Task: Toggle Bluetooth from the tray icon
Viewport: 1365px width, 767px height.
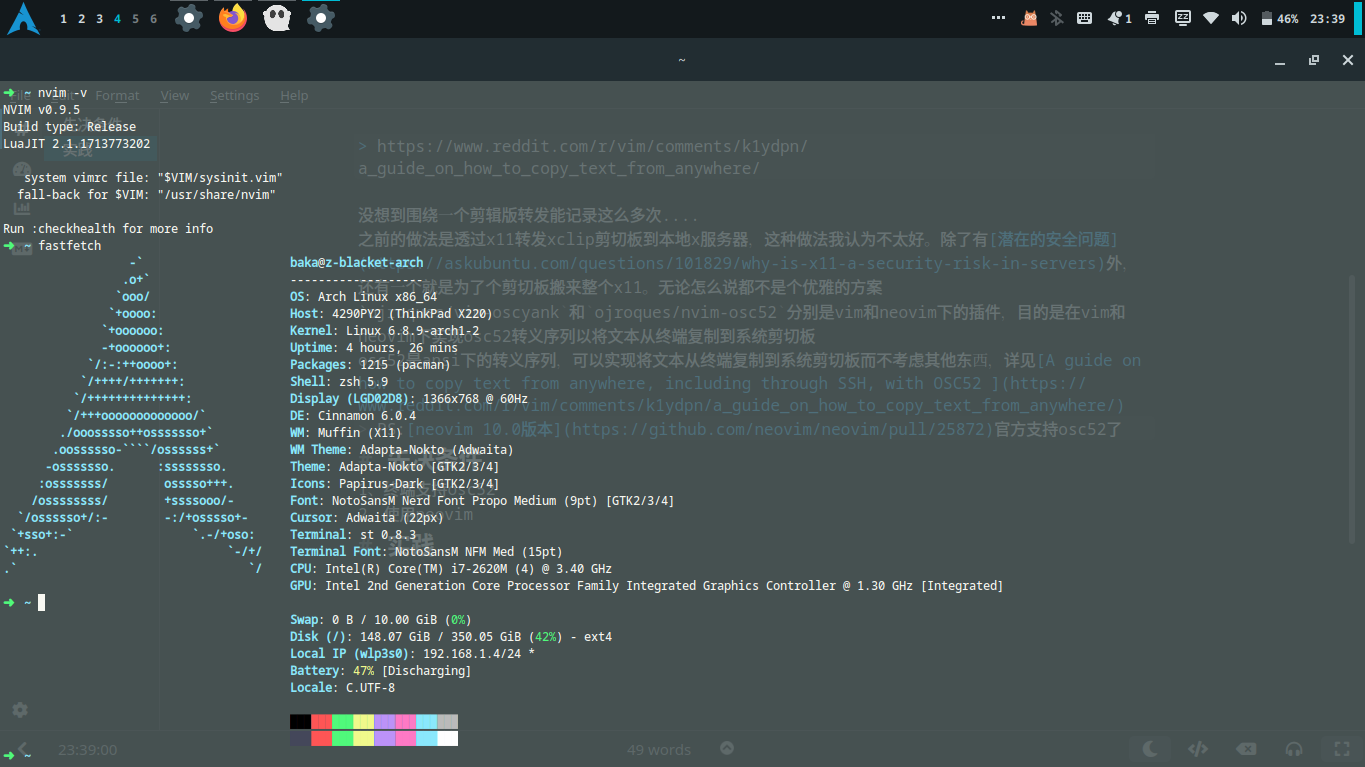Action: (1056, 18)
